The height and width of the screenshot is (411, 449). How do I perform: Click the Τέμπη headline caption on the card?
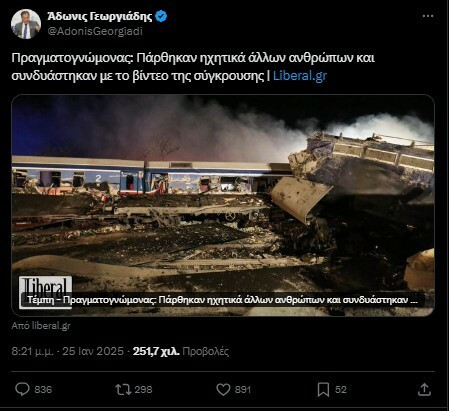coord(223,300)
